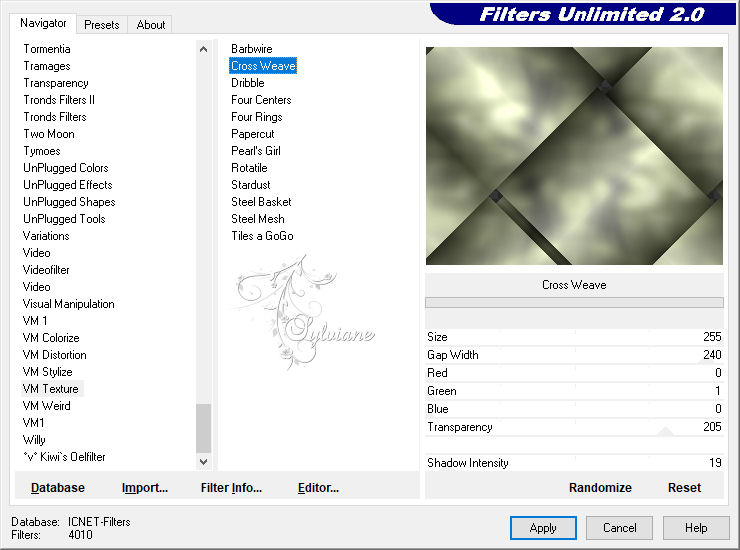This screenshot has height=550, width=740.
Task: Select the Tiles a GoGo filter
Action: point(262,236)
